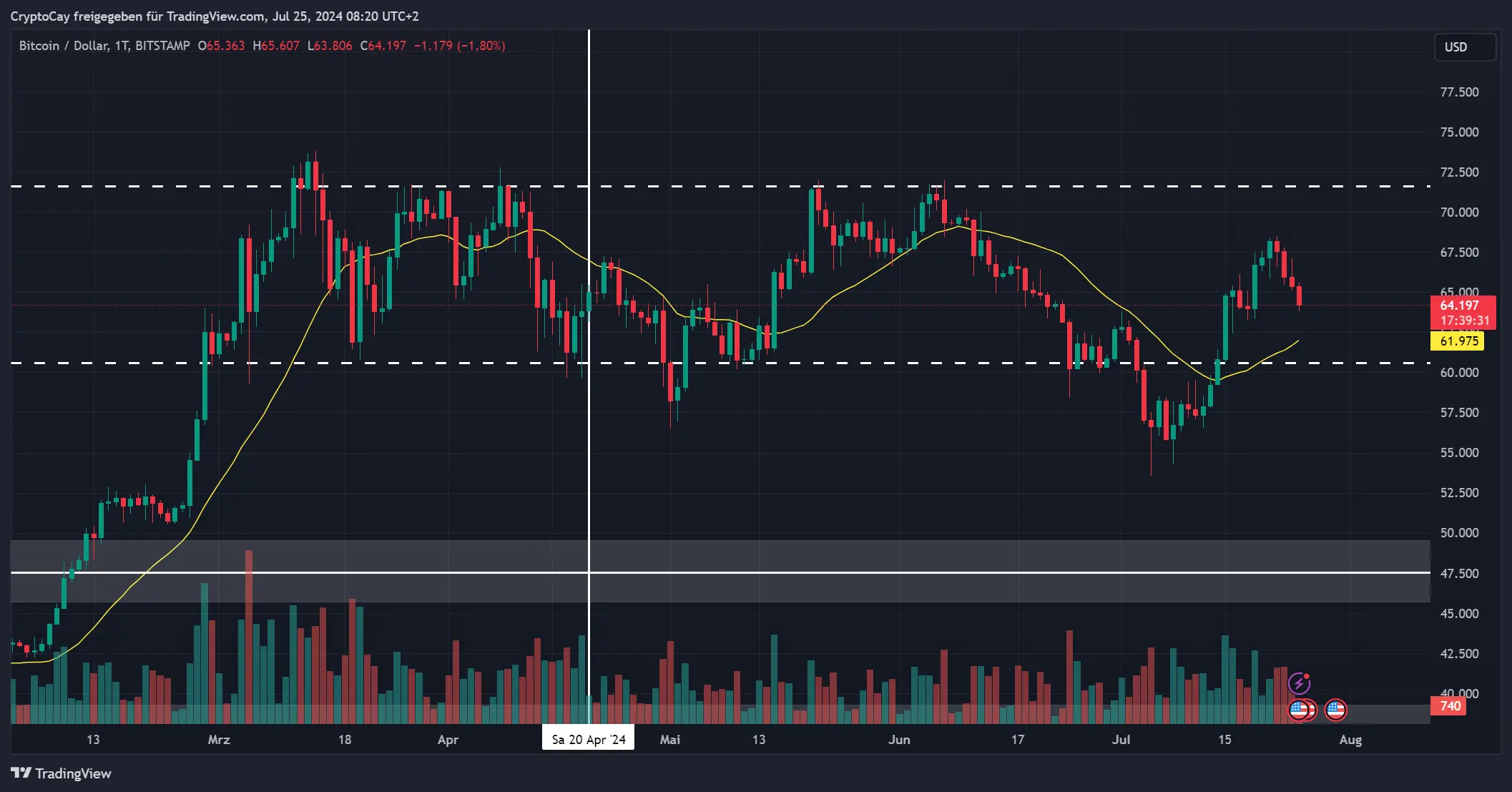This screenshot has width=1512, height=792.
Task: Click the 'Apr' label on the time axis
Action: tap(448, 740)
